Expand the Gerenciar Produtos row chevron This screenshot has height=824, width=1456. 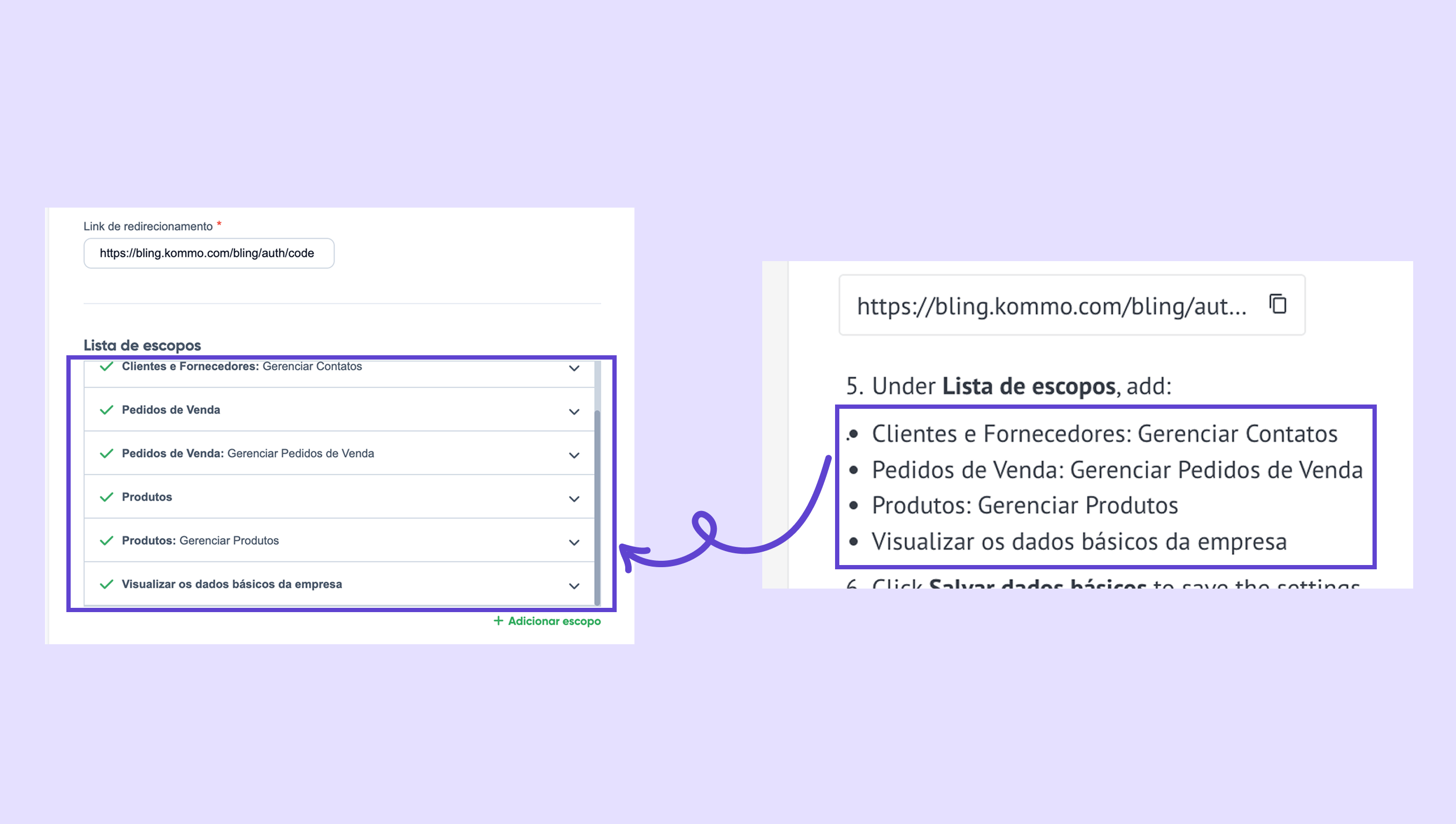point(574,542)
